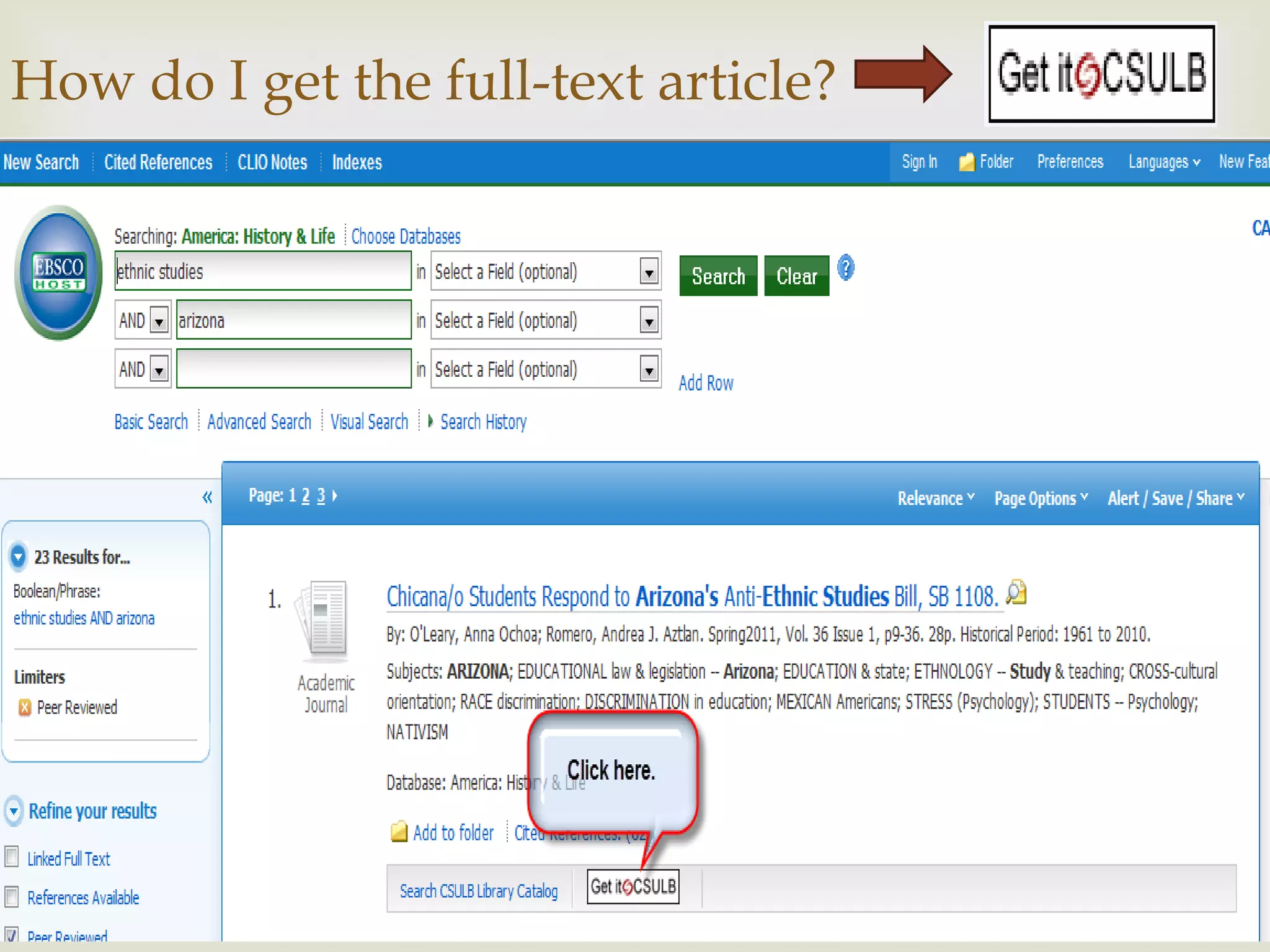Viewport: 1270px width, 952px height.
Task: Click in the ethnic studies search field
Action: click(x=263, y=271)
